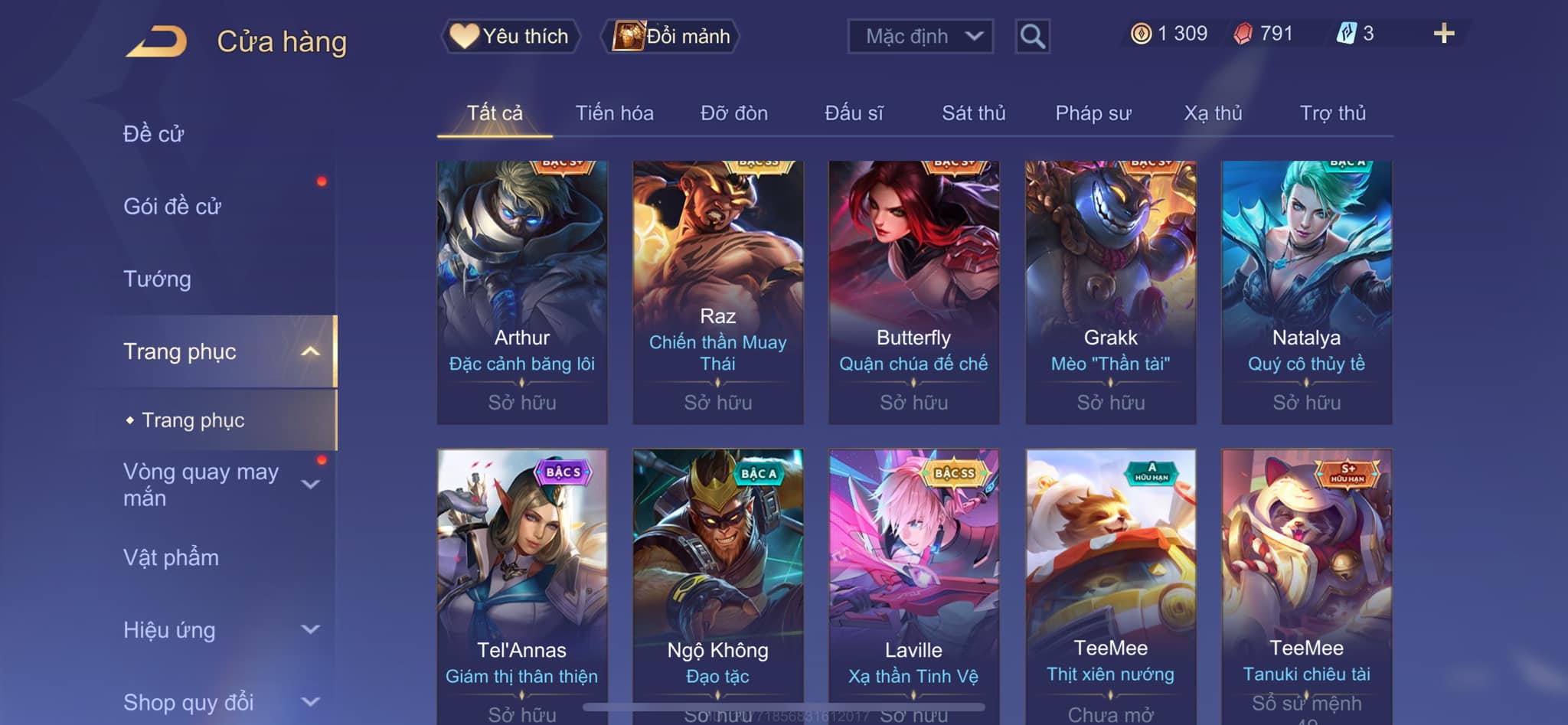The image size is (1568, 725).
Task: Tap the blue voucher ticket icon
Action: point(1346,34)
